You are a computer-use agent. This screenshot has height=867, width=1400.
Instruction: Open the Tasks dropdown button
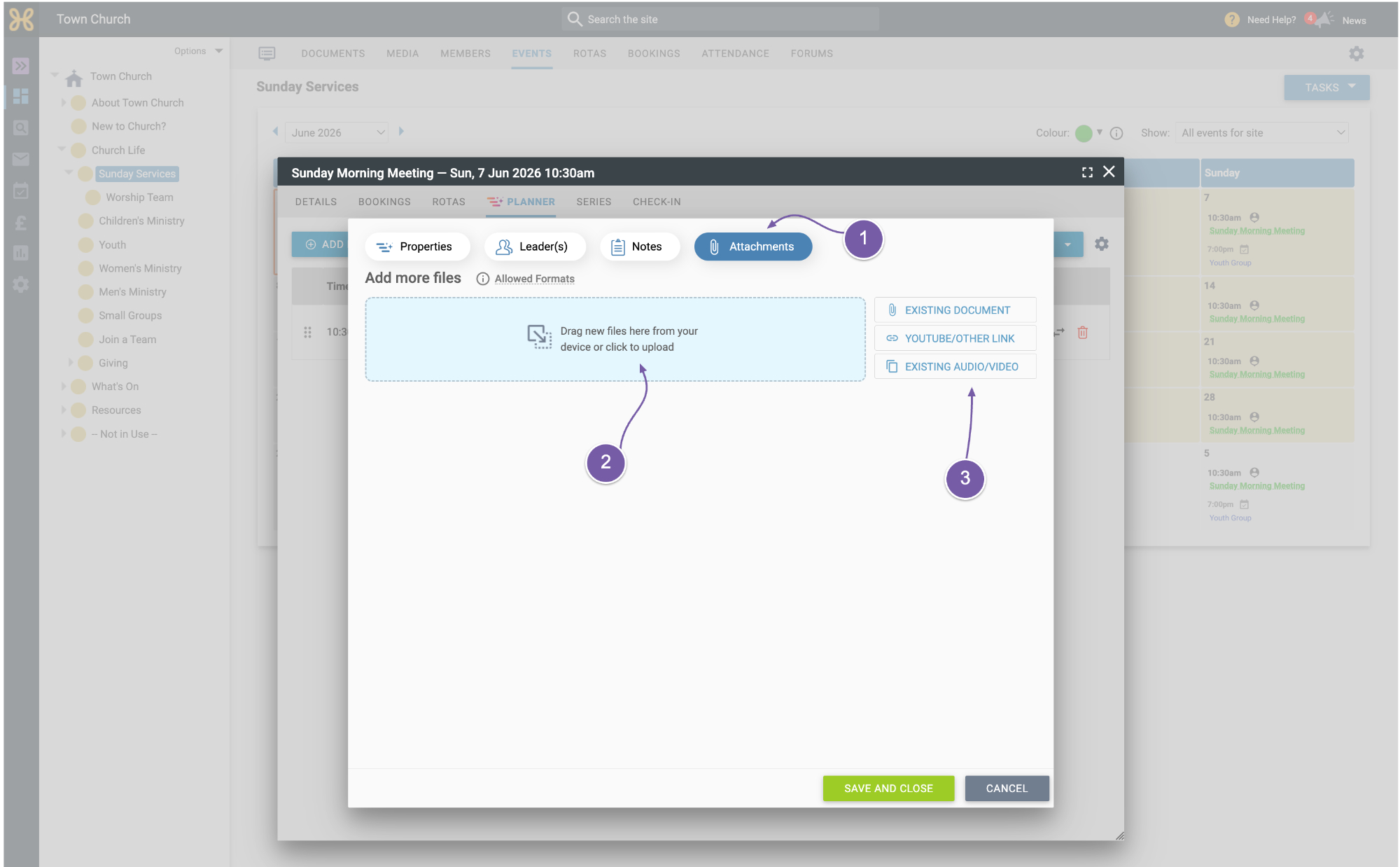click(1326, 88)
